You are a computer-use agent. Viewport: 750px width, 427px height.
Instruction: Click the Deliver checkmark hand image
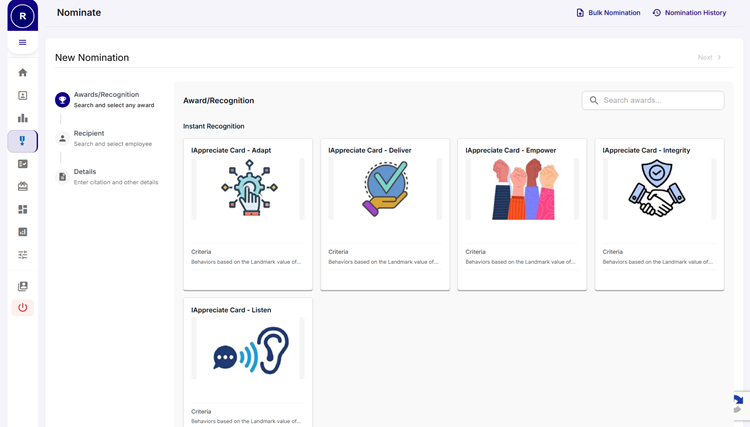pyautogui.click(x=385, y=189)
